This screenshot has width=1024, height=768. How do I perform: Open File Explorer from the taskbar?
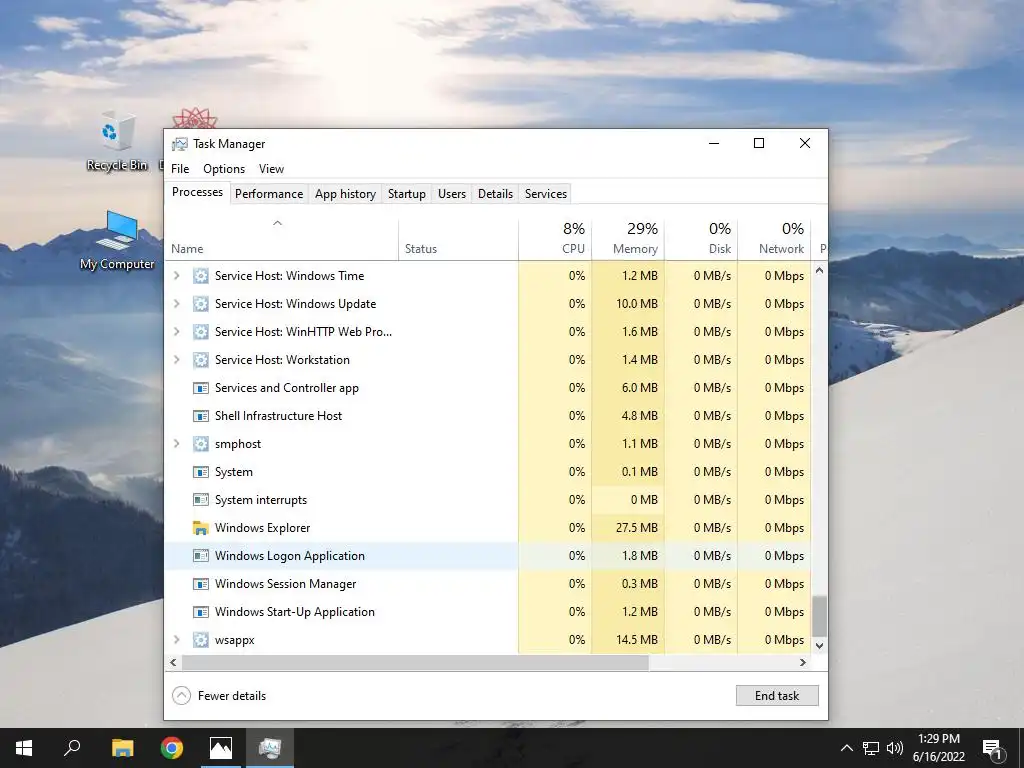tap(122, 748)
